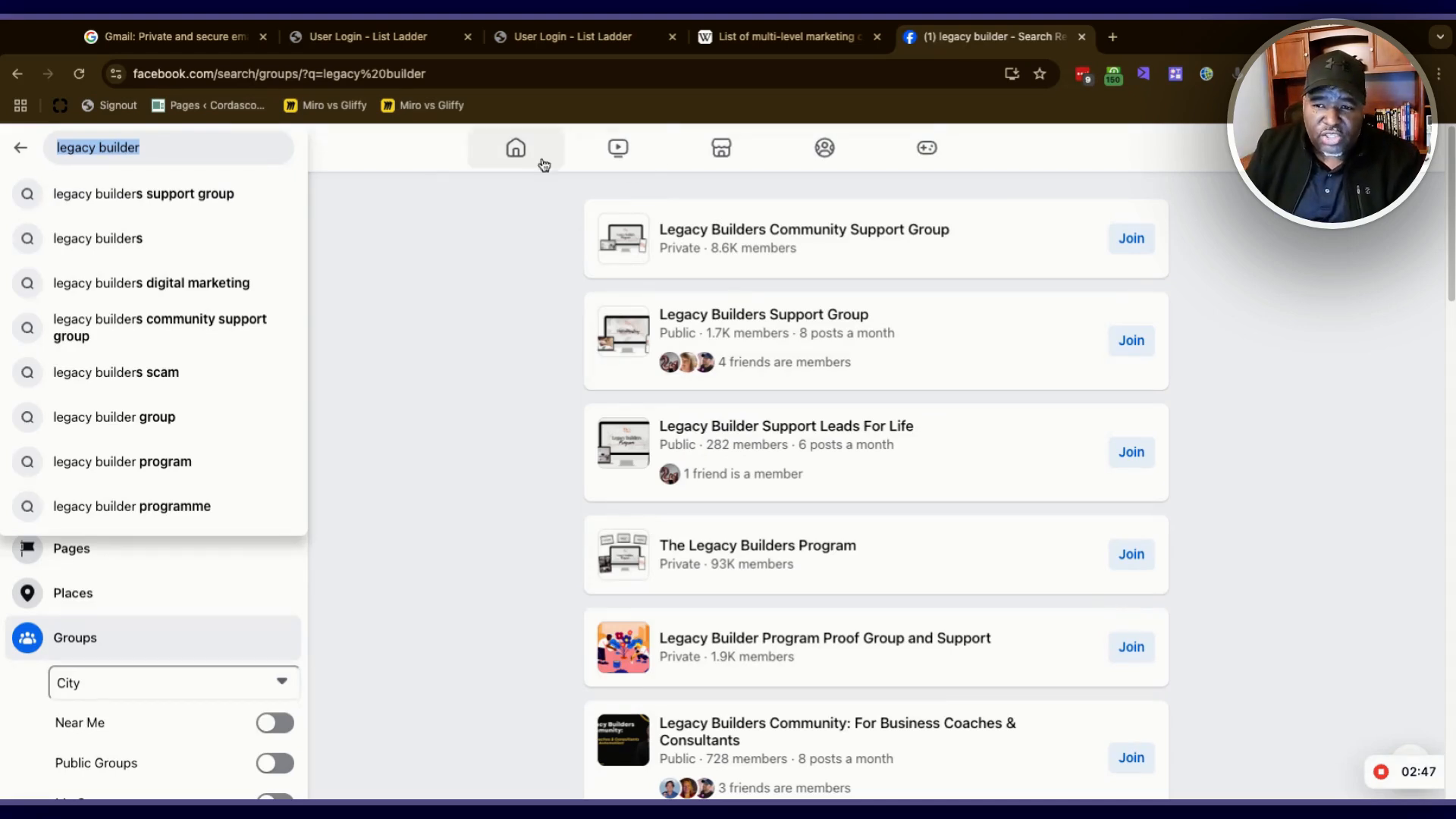
Task: Click Legacy Builder Program Proof Group thumbnail
Action: pyautogui.click(x=623, y=648)
